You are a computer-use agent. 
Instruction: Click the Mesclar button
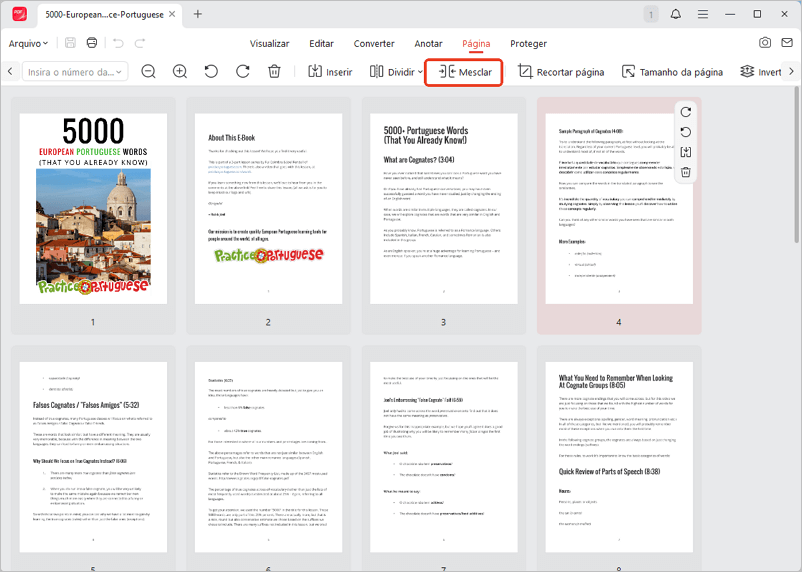(464, 72)
